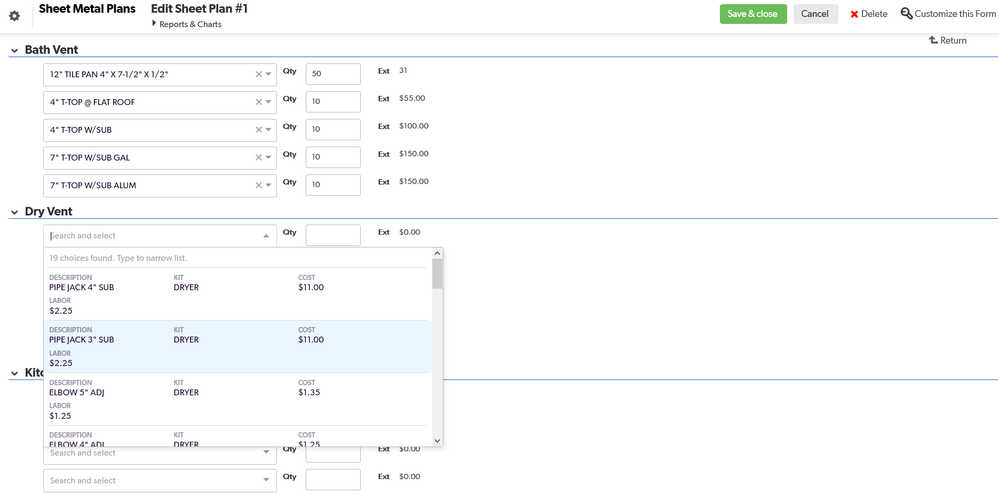This screenshot has width=999, height=495.
Task: Click Qty field with 50
Action: [333, 74]
